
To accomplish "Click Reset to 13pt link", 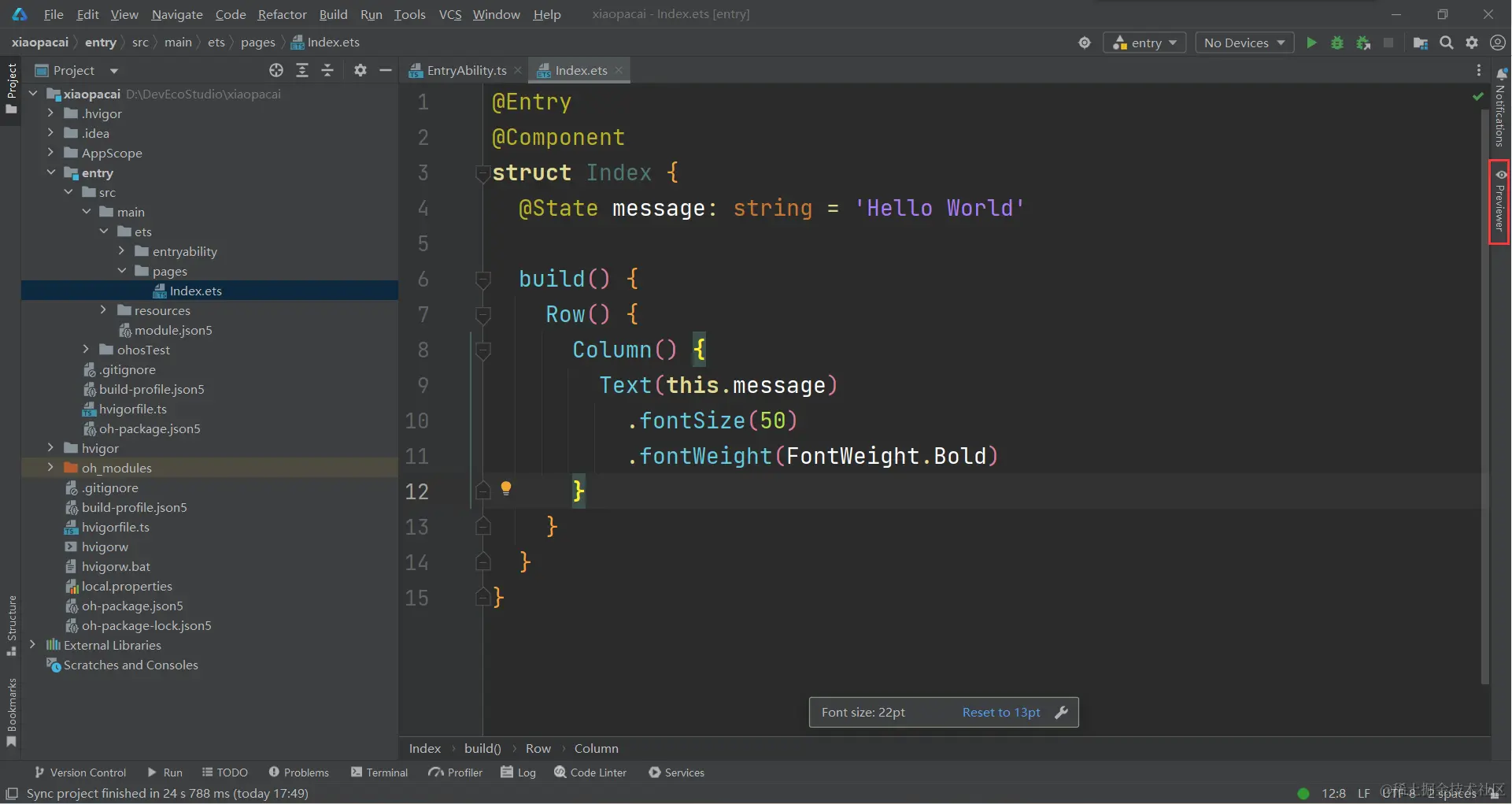I will tap(1001, 712).
